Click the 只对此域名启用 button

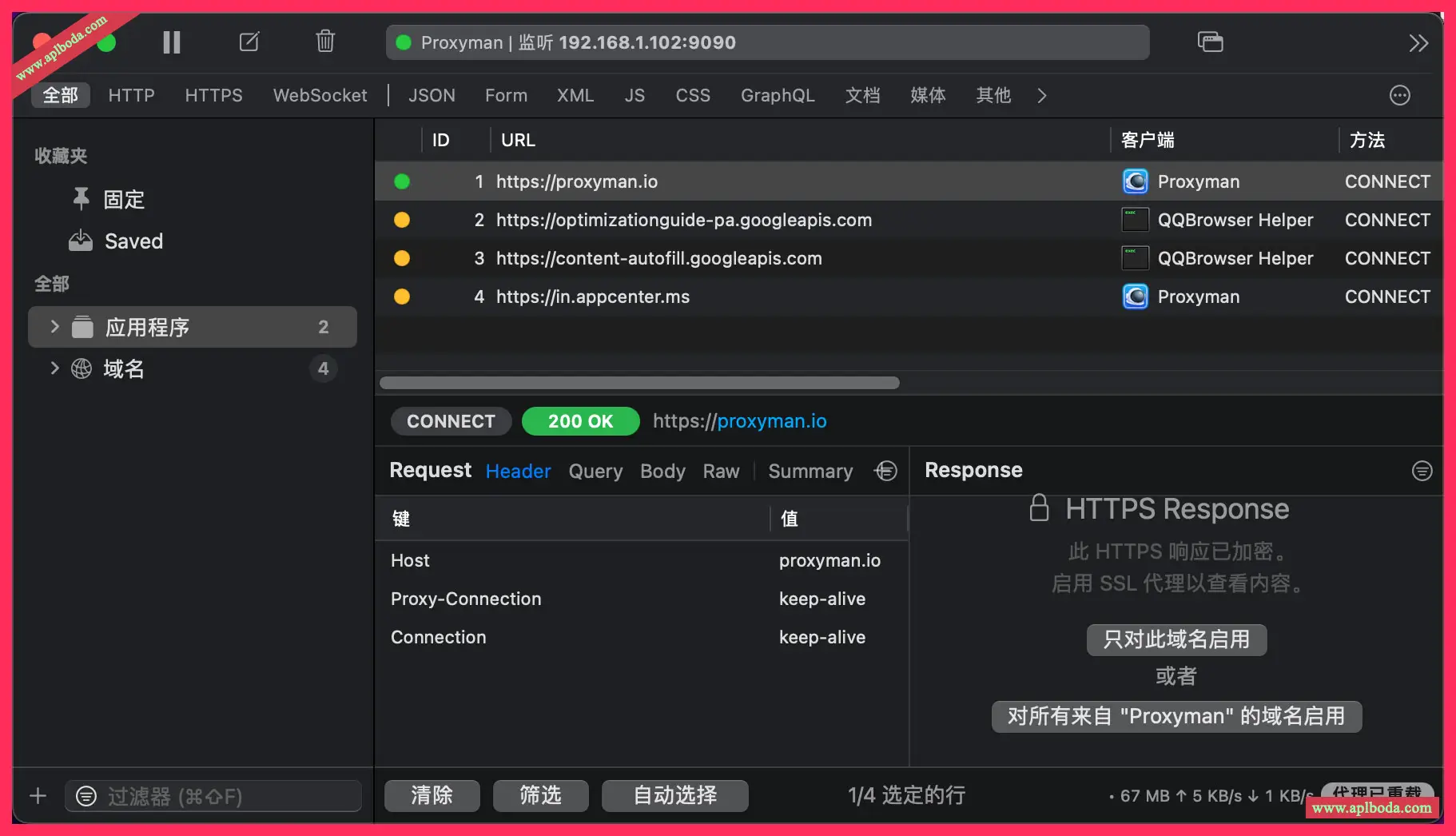coord(1176,639)
